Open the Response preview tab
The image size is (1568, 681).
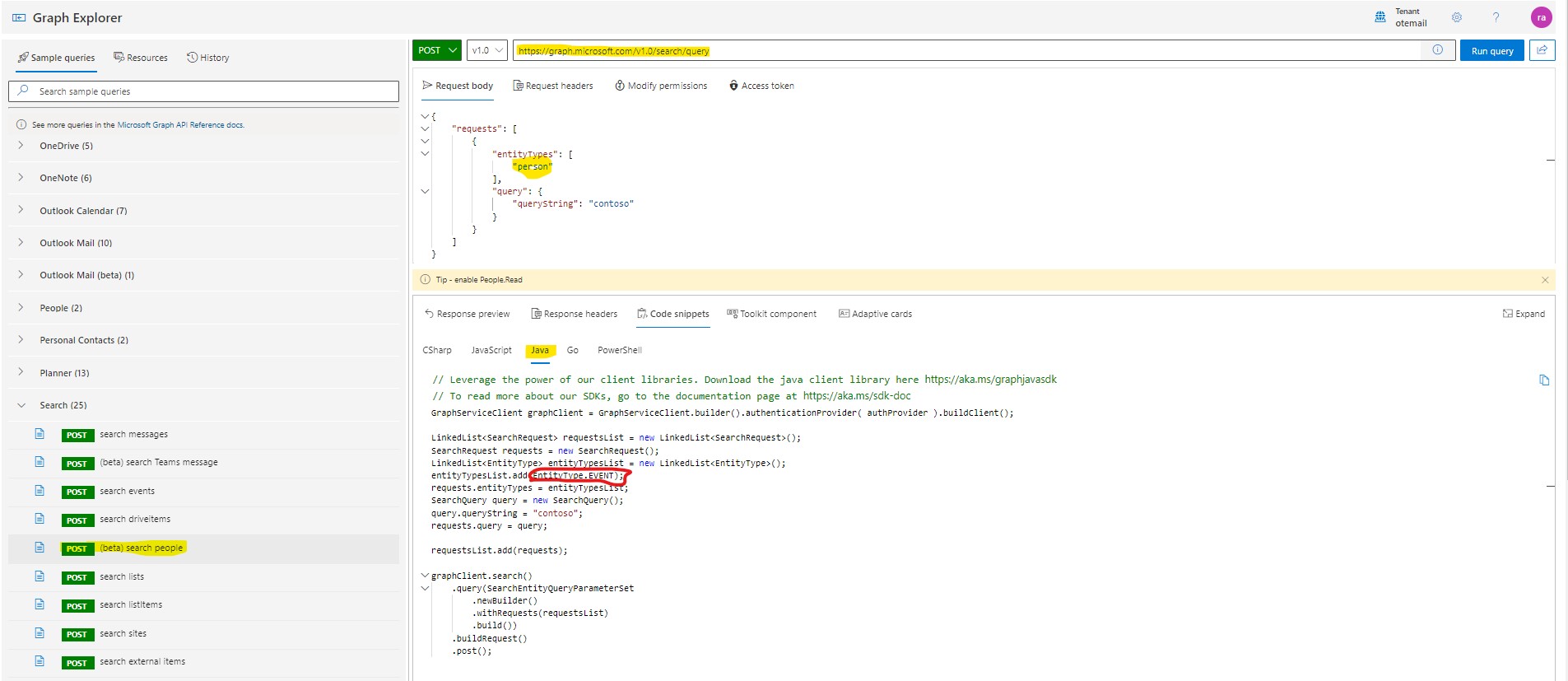[467, 314]
